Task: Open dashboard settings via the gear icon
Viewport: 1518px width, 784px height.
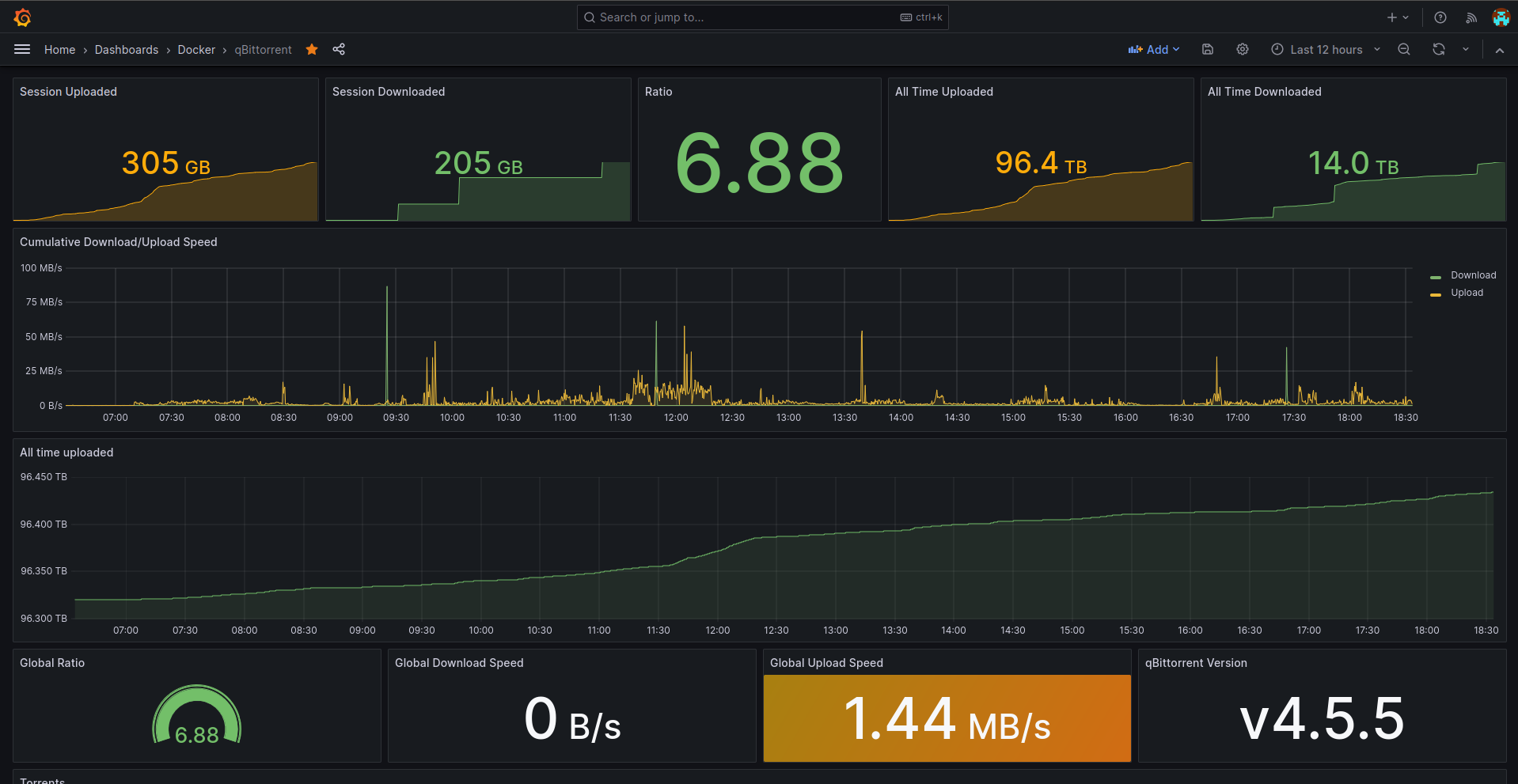Action: [x=1242, y=49]
